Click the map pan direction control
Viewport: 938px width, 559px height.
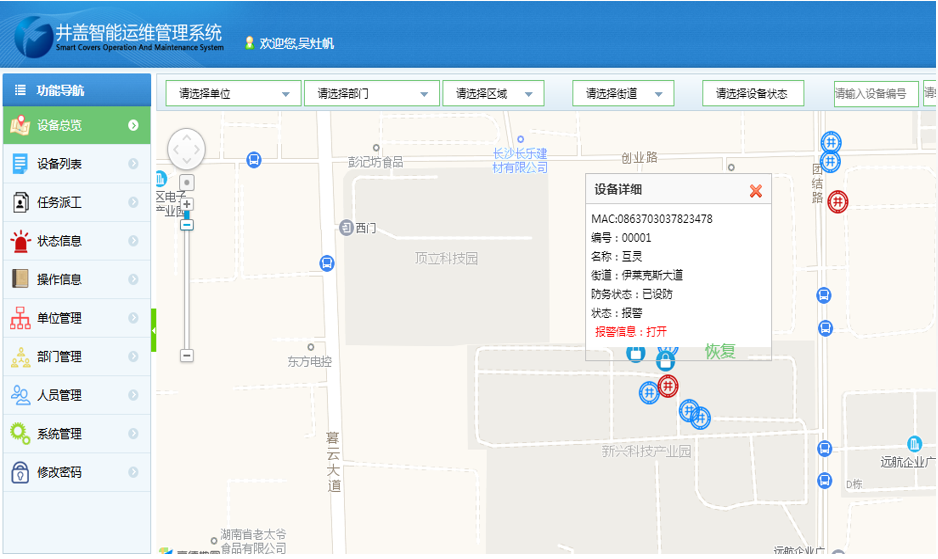[x=186, y=149]
